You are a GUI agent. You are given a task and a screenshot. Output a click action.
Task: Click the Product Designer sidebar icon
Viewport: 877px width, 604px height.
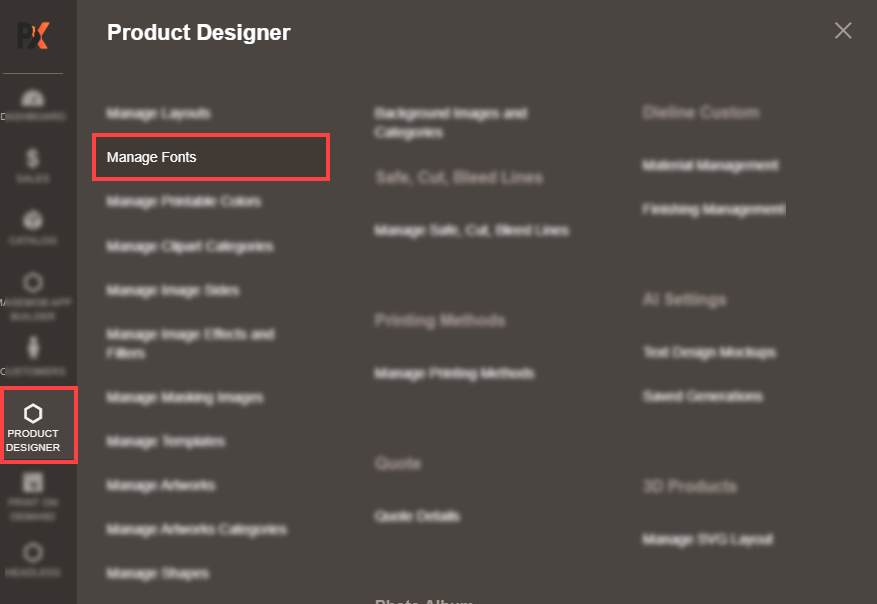[33, 426]
